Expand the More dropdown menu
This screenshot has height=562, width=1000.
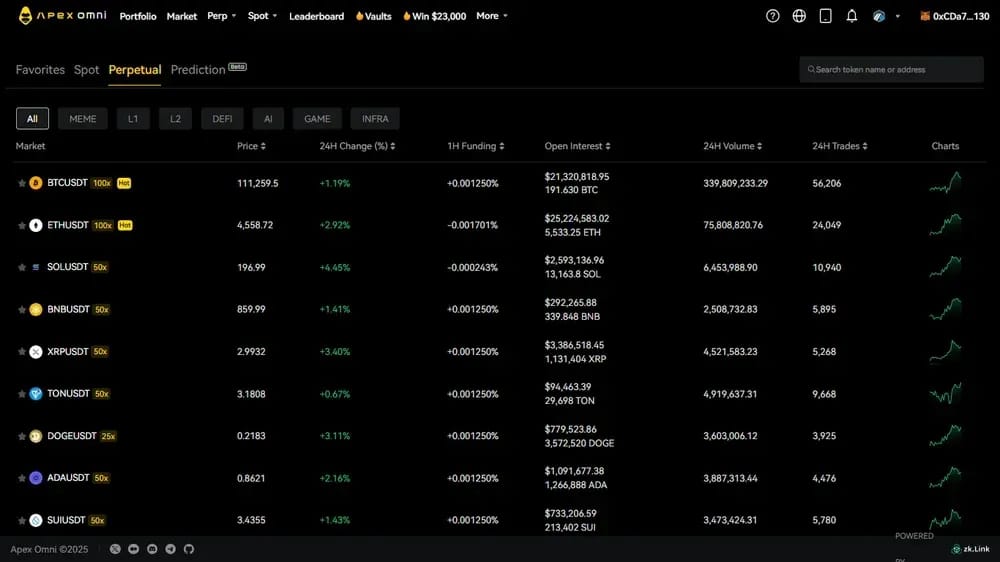point(492,16)
